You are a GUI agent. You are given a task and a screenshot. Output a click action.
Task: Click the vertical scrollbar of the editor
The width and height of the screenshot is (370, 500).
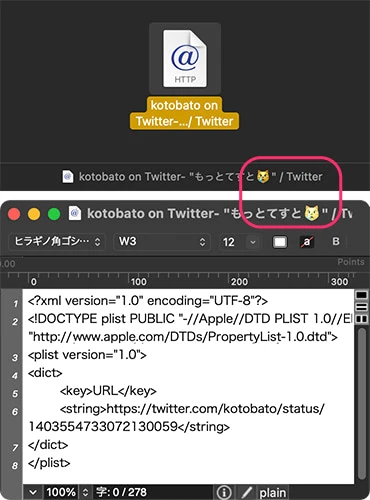(x=361, y=404)
